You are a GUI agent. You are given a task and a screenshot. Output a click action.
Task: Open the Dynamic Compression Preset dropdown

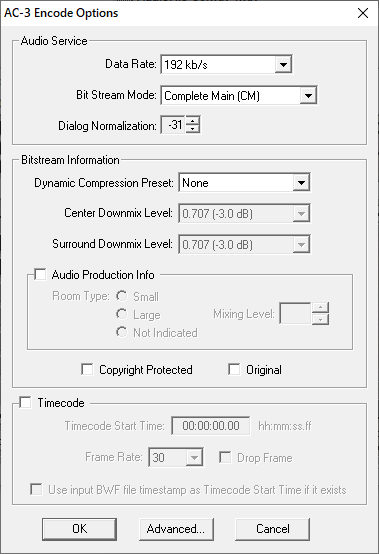pyautogui.click(x=244, y=183)
